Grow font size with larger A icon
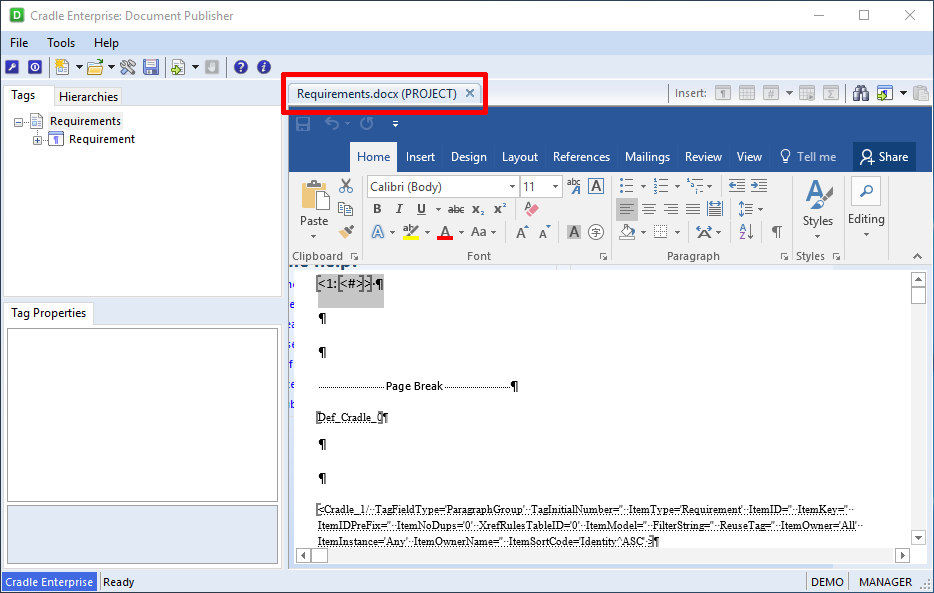Screen dimensions: 934x593 [522, 232]
